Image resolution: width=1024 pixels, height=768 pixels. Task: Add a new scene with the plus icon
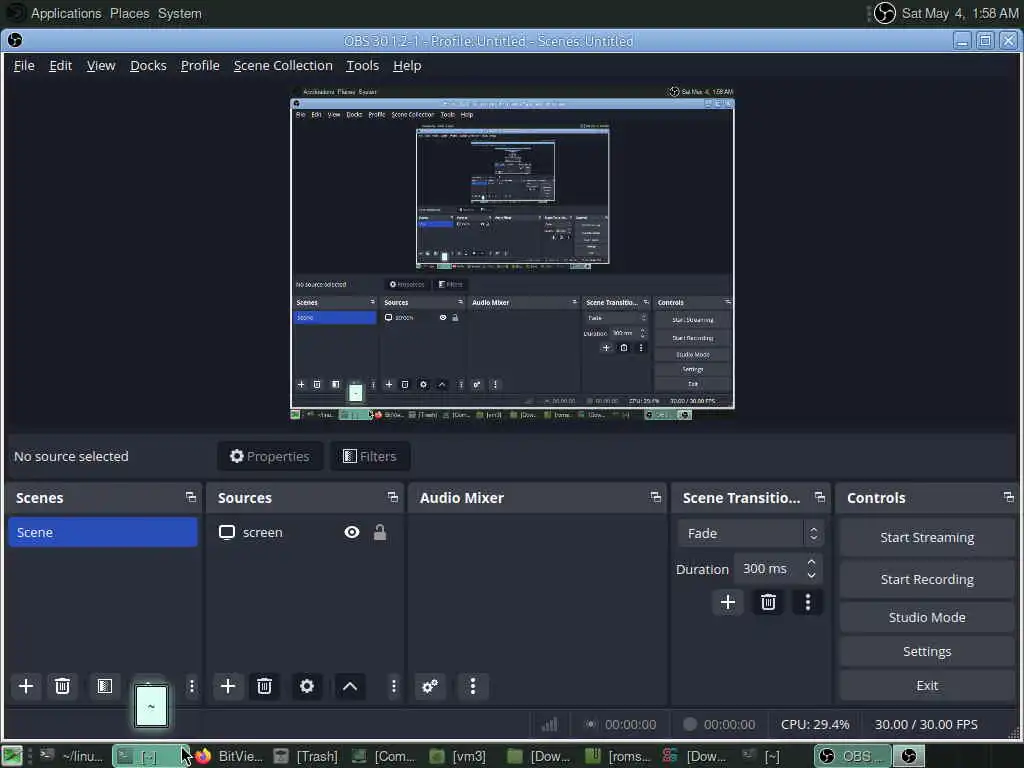tap(26, 686)
